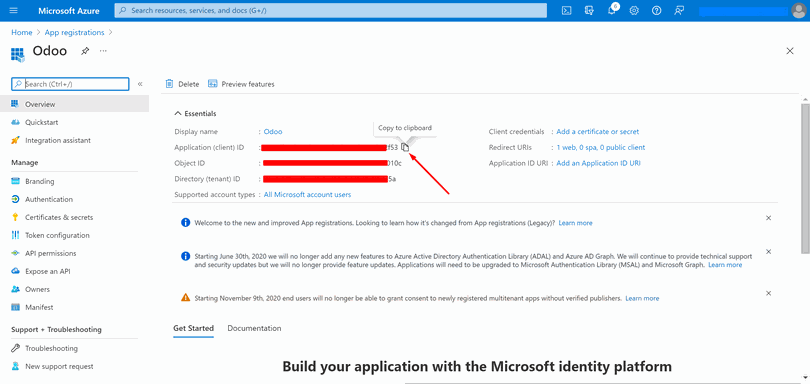Image resolution: width=810 pixels, height=384 pixels.
Task: Dismiss the welcome App registrations notice
Action: coord(768,218)
